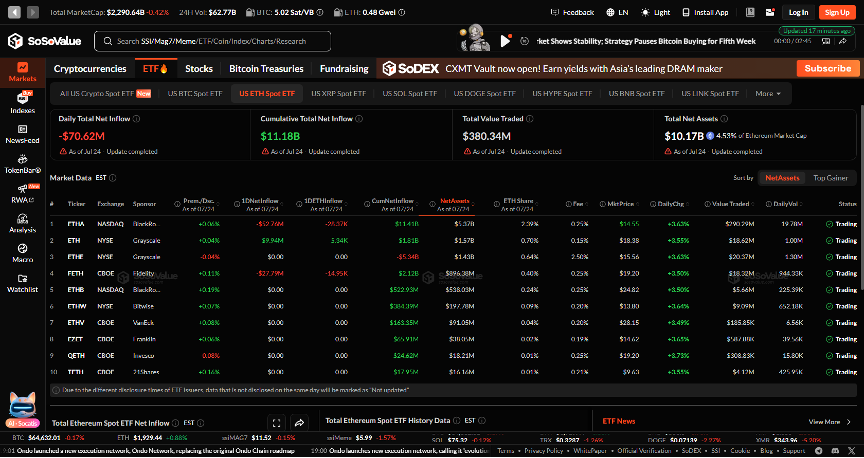This screenshot has height=458, width=864.
Task: Open RWA in the left sidebar
Action: [x=23, y=193]
